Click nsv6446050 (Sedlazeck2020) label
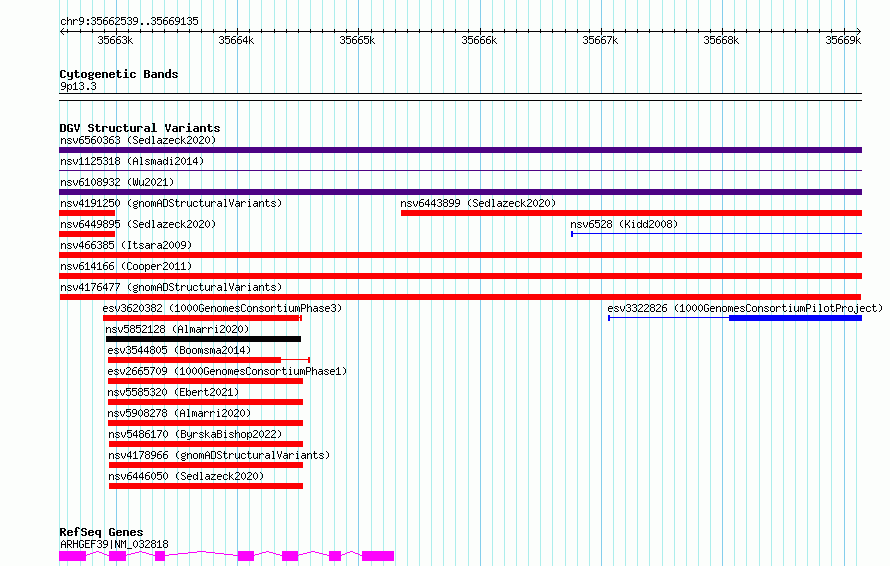This screenshot has width=890, height=566. pos(186,476)
